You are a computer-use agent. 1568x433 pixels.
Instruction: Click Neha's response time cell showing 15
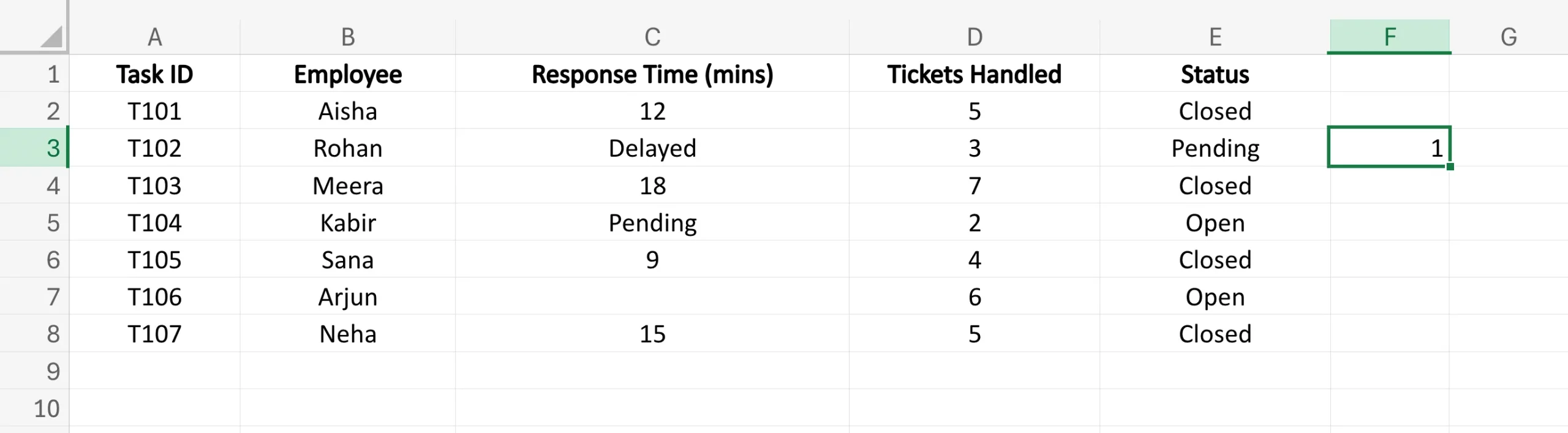point(652,334)
